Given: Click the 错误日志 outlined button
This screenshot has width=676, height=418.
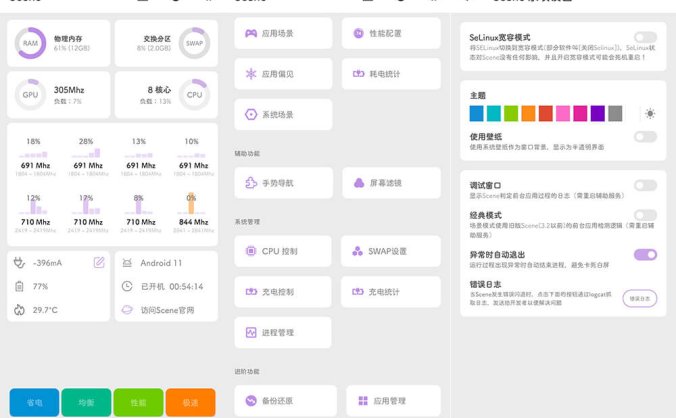Looking at the screenshot, I should point(640,298).
